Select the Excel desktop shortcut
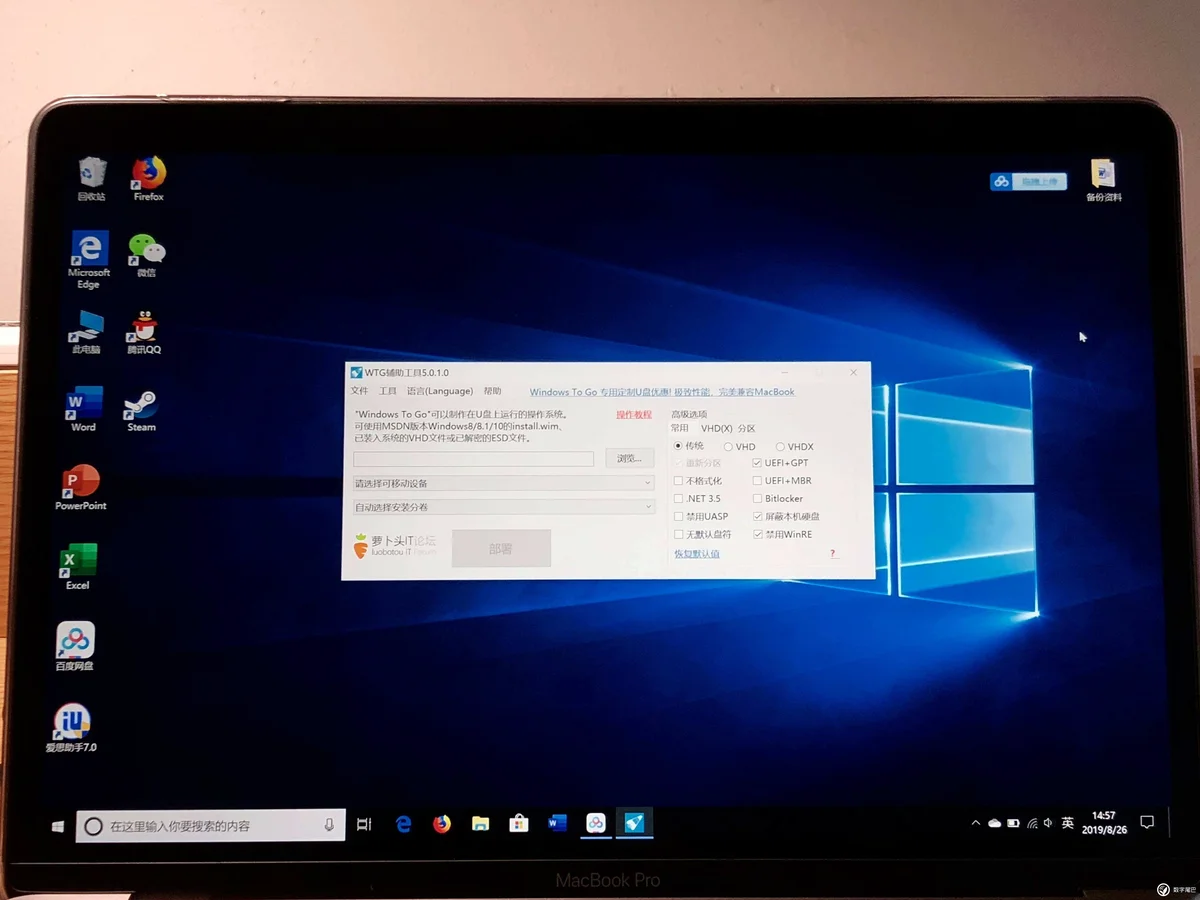Screen dimensions: 1200x900 pyautogui.click(x=78, y=566)
